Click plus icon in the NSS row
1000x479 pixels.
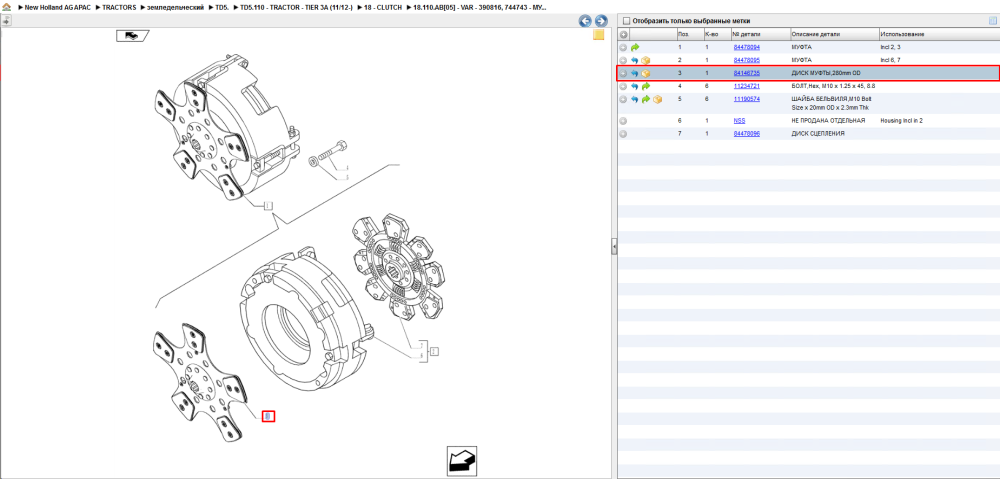(624, 121)
